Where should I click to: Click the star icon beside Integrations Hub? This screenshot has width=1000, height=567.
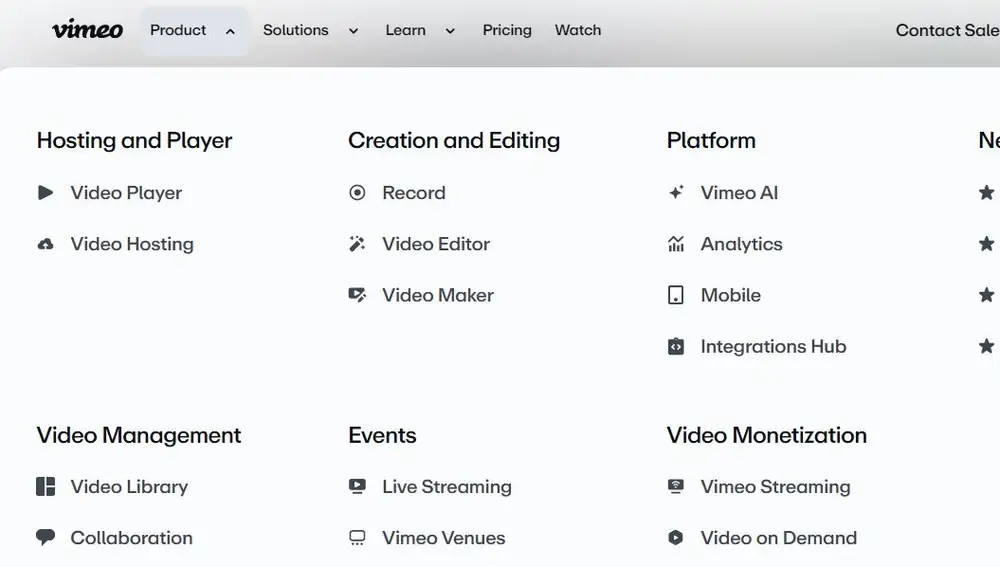(x=987, y=346)
